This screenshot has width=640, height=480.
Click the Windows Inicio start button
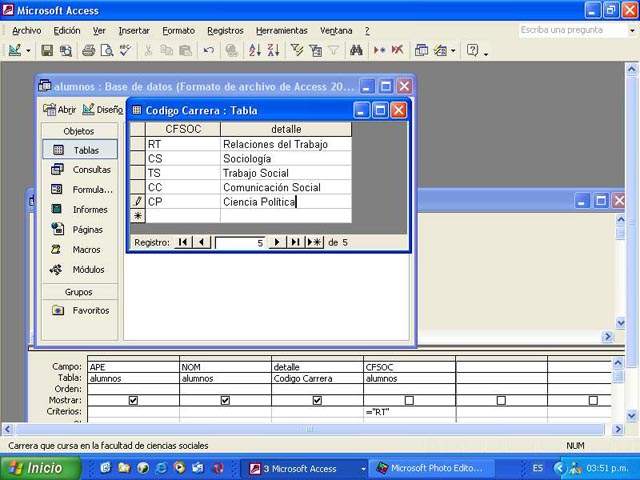tap(36, 468)
